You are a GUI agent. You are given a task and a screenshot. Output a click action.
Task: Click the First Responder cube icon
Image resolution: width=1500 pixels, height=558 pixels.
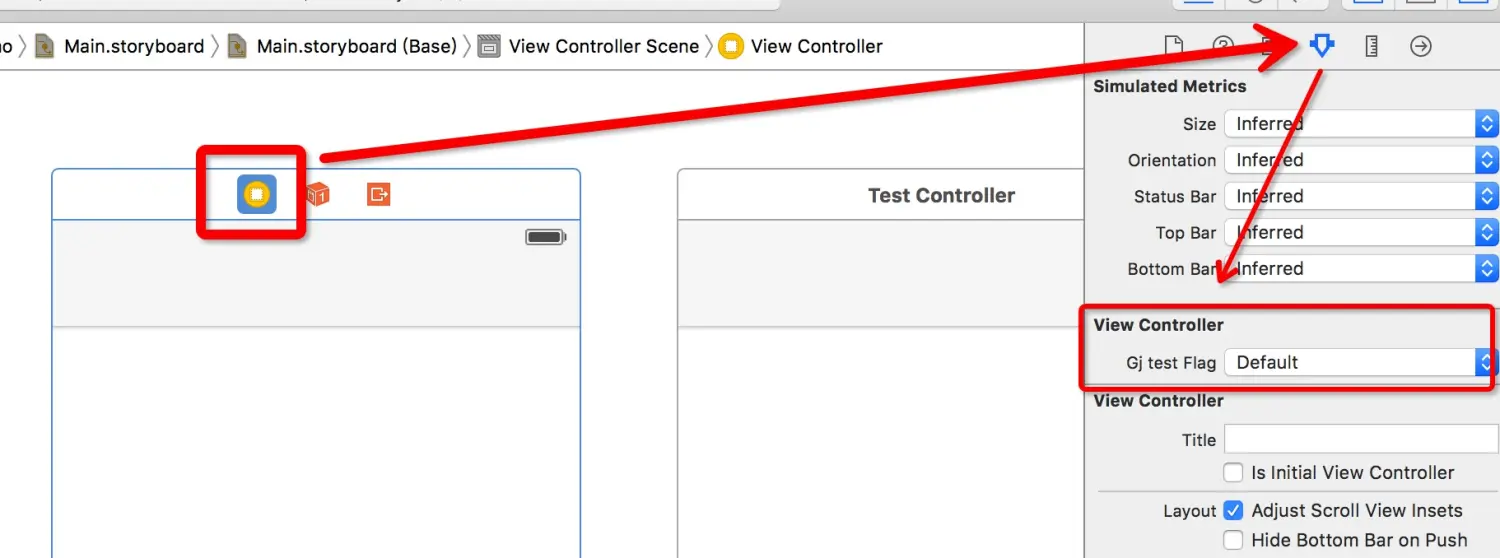(x=317, y=194)
